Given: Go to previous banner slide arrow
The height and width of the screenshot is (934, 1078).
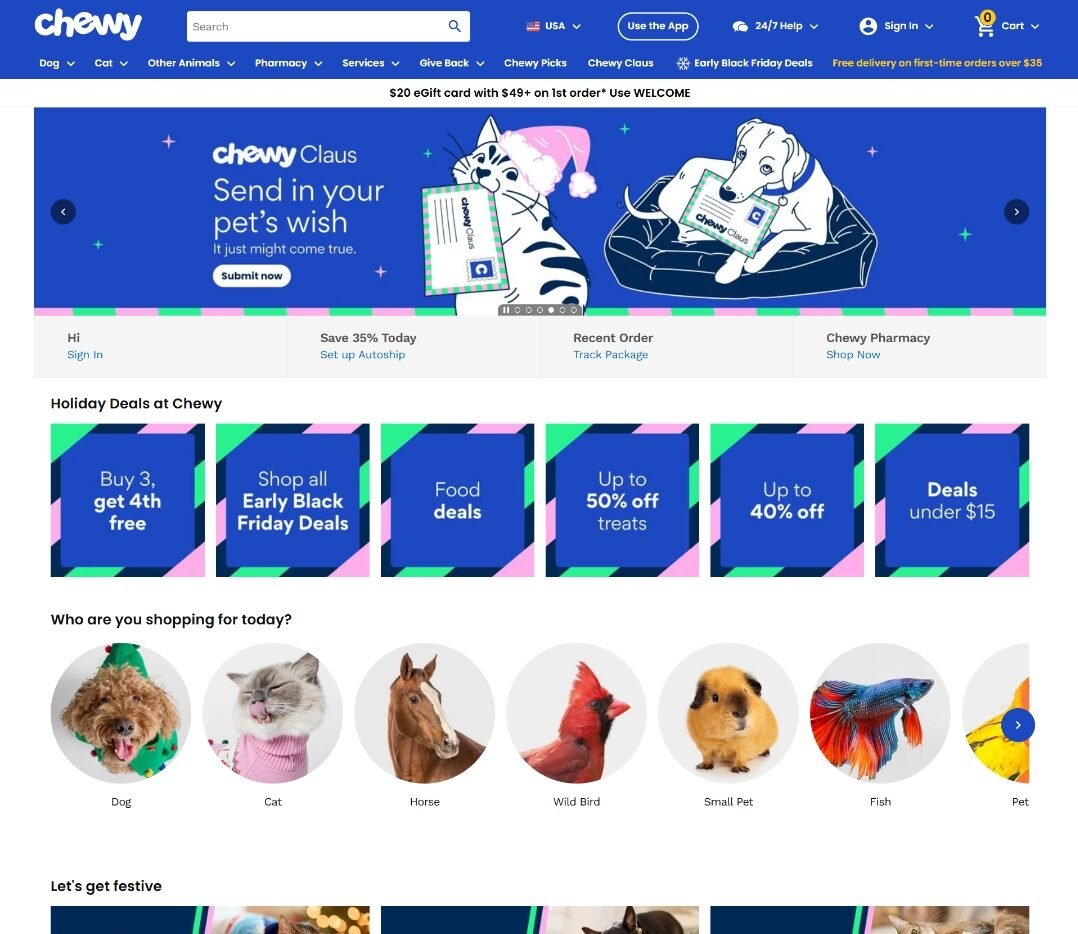Looking at the screenshot, I should [x=63, y=212].
